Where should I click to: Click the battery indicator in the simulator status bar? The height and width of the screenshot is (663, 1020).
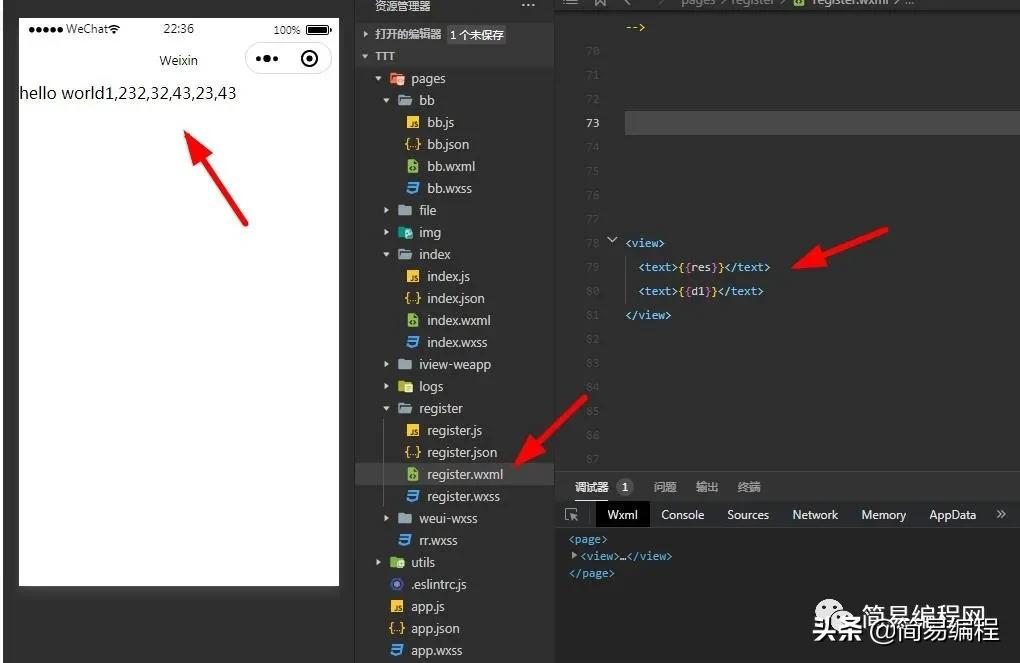[318, 28]
